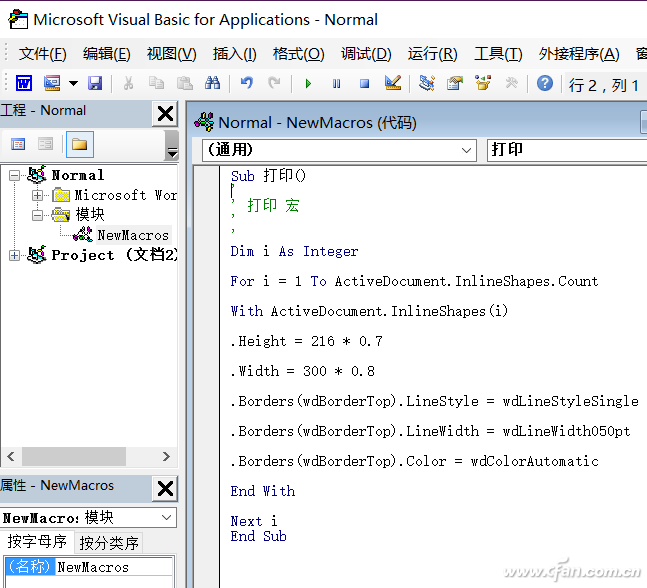This screenshot has width=647, height=588.
Task: Toggle Design Mode icon
Action: click(392, 84)
